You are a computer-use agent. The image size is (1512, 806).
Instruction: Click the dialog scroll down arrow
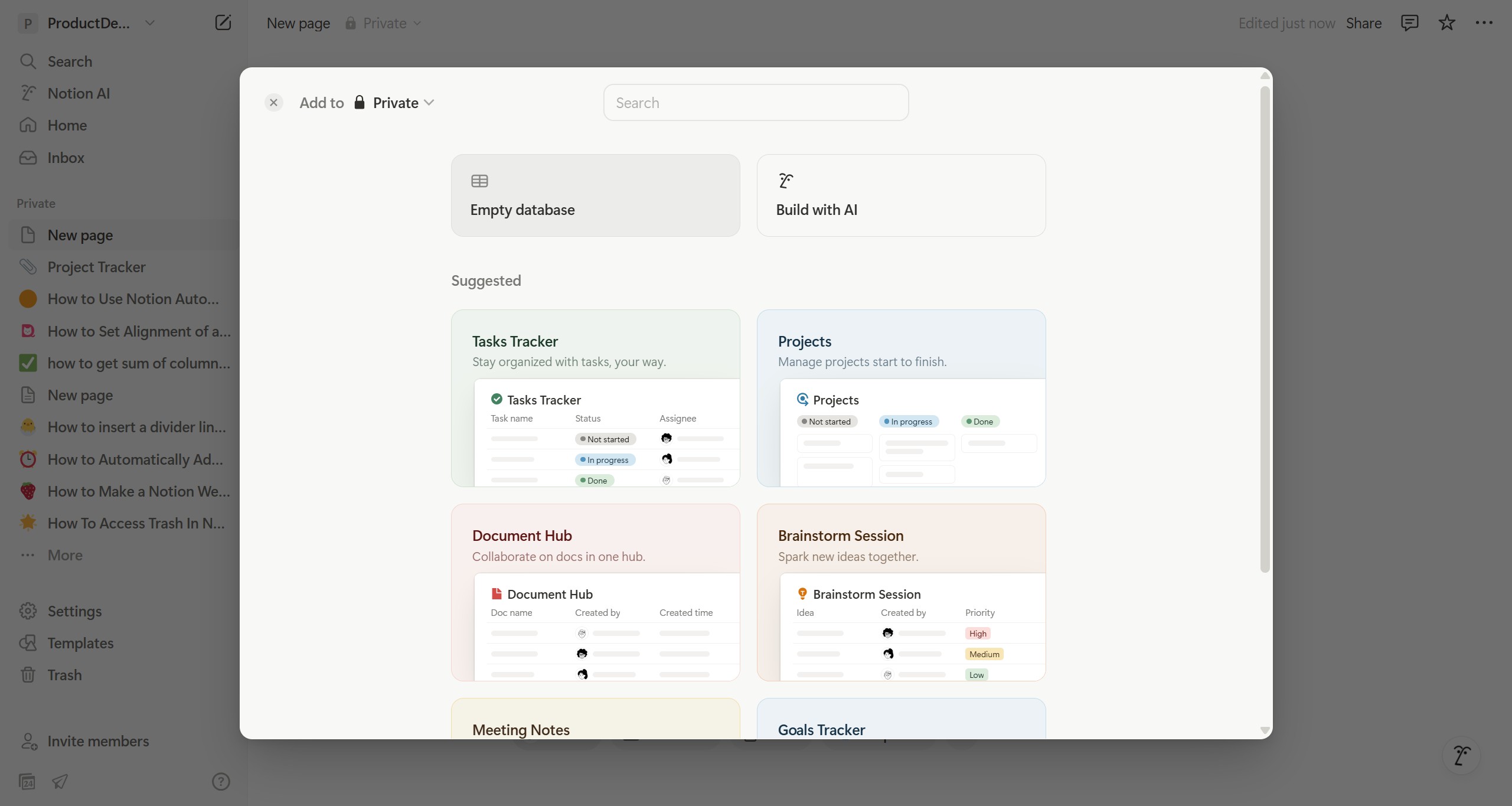[x=1265, y=730]
